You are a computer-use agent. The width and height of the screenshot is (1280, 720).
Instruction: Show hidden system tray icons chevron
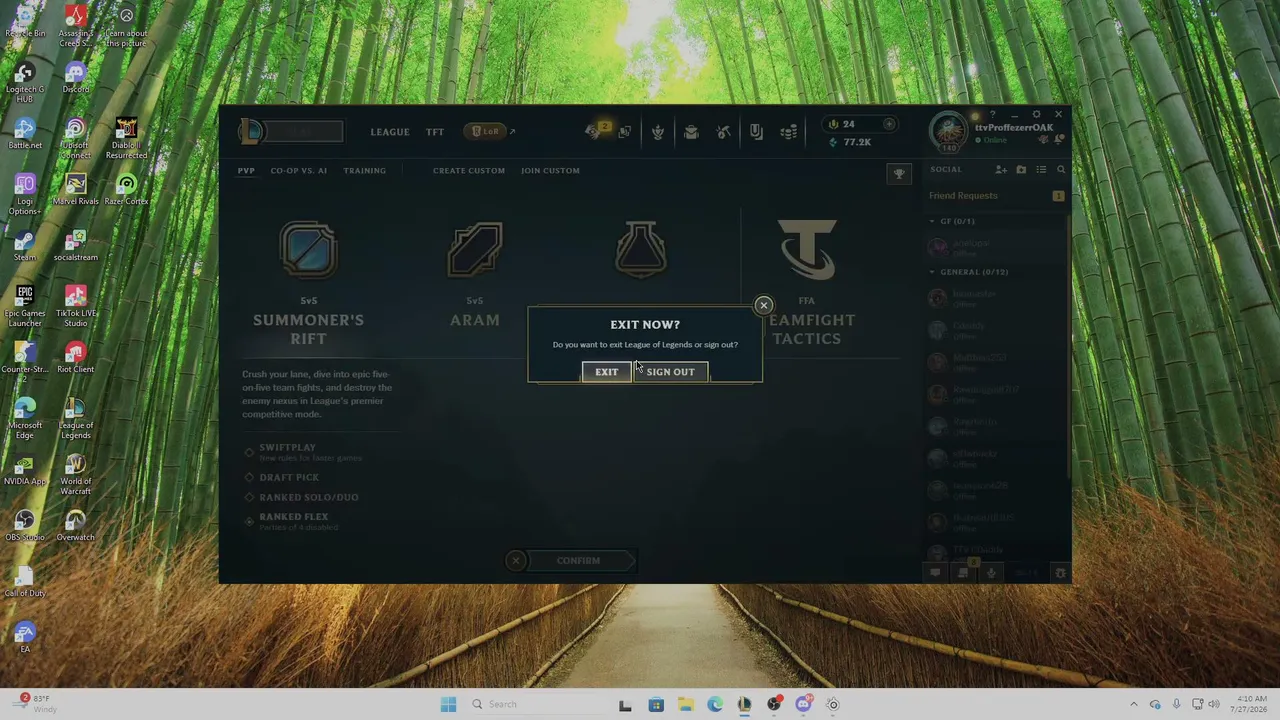point(1133,704)
